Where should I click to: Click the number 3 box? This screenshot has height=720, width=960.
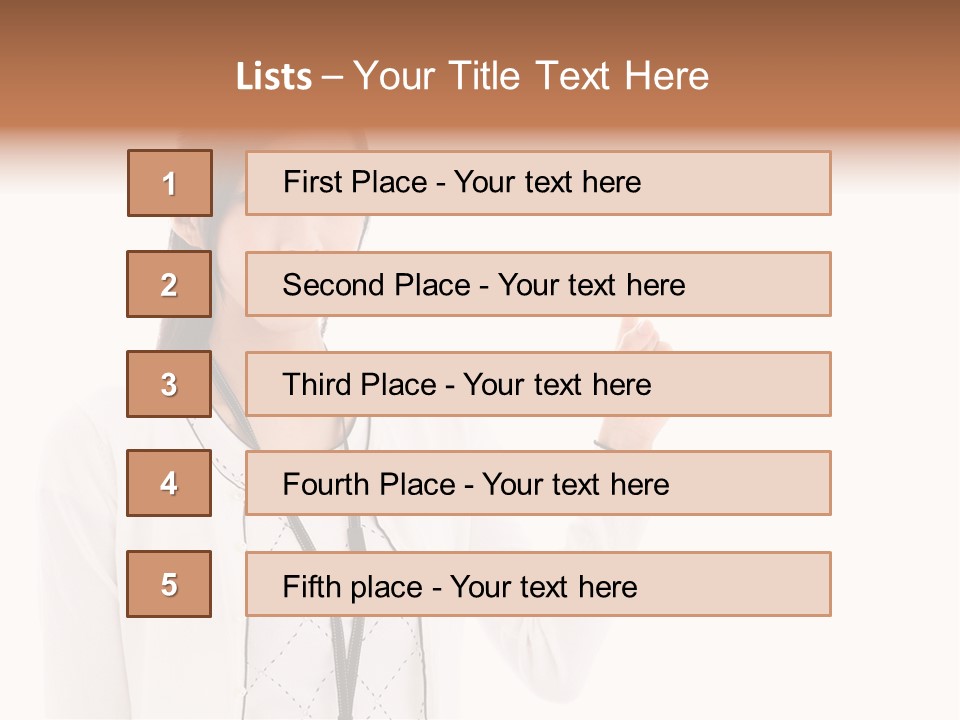(x=169, y=384)
